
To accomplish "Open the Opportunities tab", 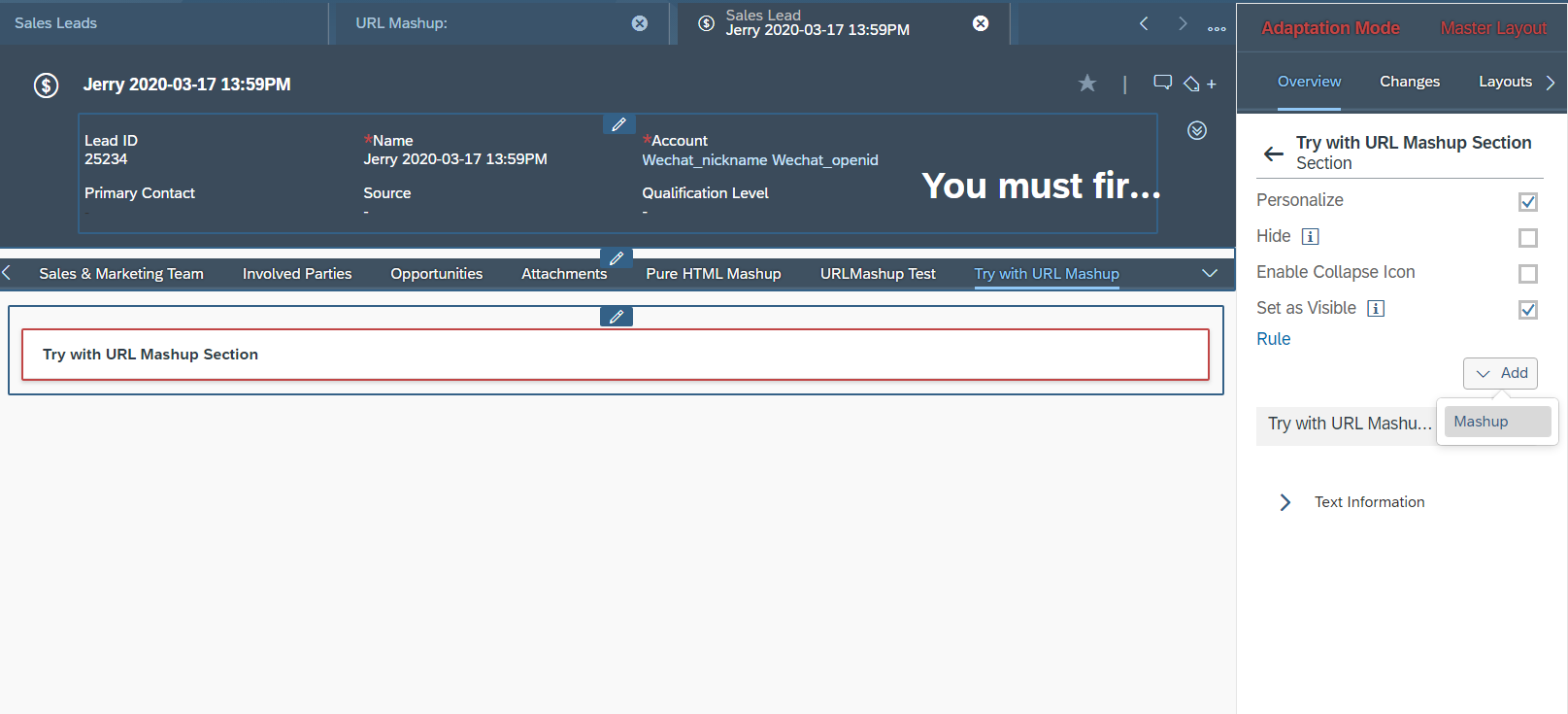I will (x=437, y=274).
